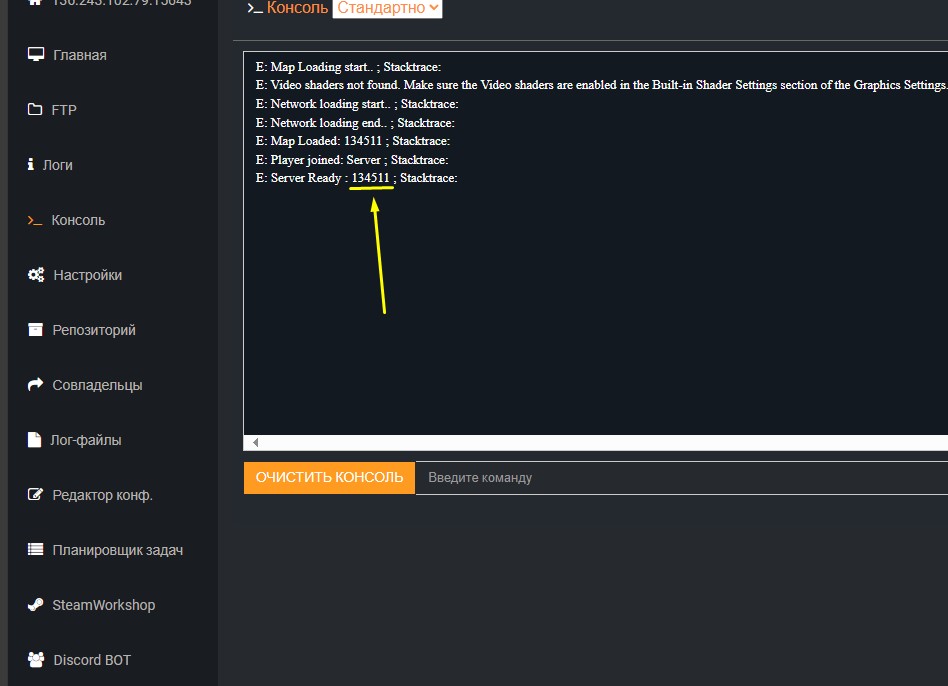Click the Steam icon beside SteamWorkshop
Image resolution: width=948 pixels, height=686 pixels.
(36, 604)
